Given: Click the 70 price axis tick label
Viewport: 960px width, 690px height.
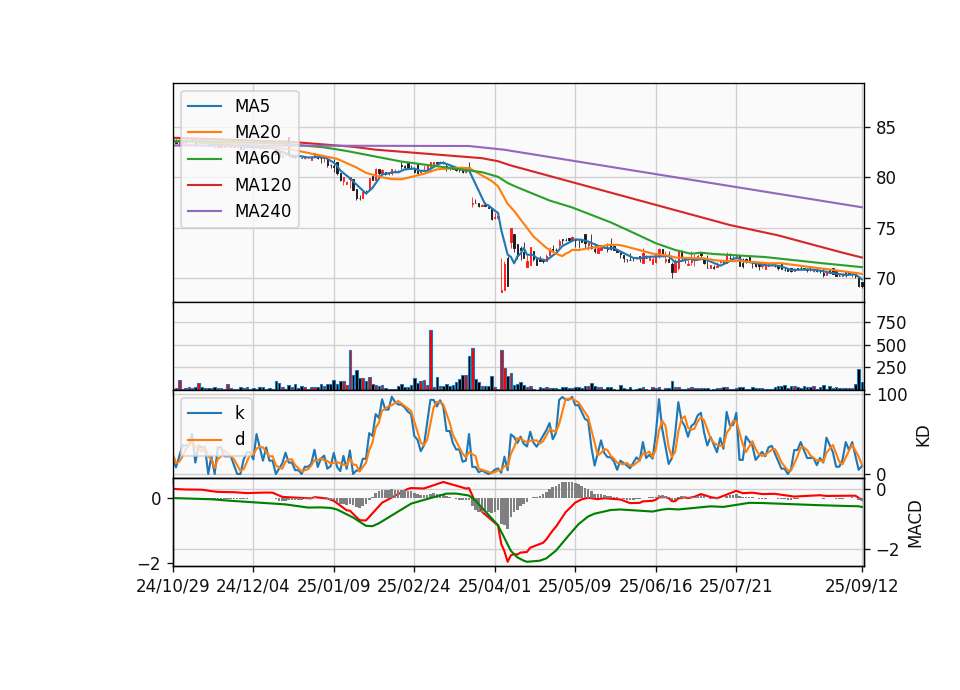Looking at the screenshot, I should (x=886, y=279).
